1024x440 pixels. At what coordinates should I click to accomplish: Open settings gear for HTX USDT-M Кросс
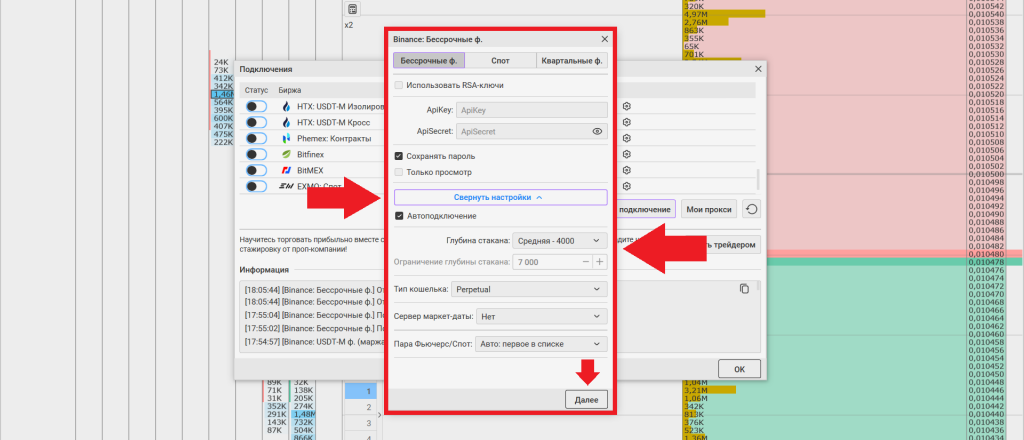[626, 122]
